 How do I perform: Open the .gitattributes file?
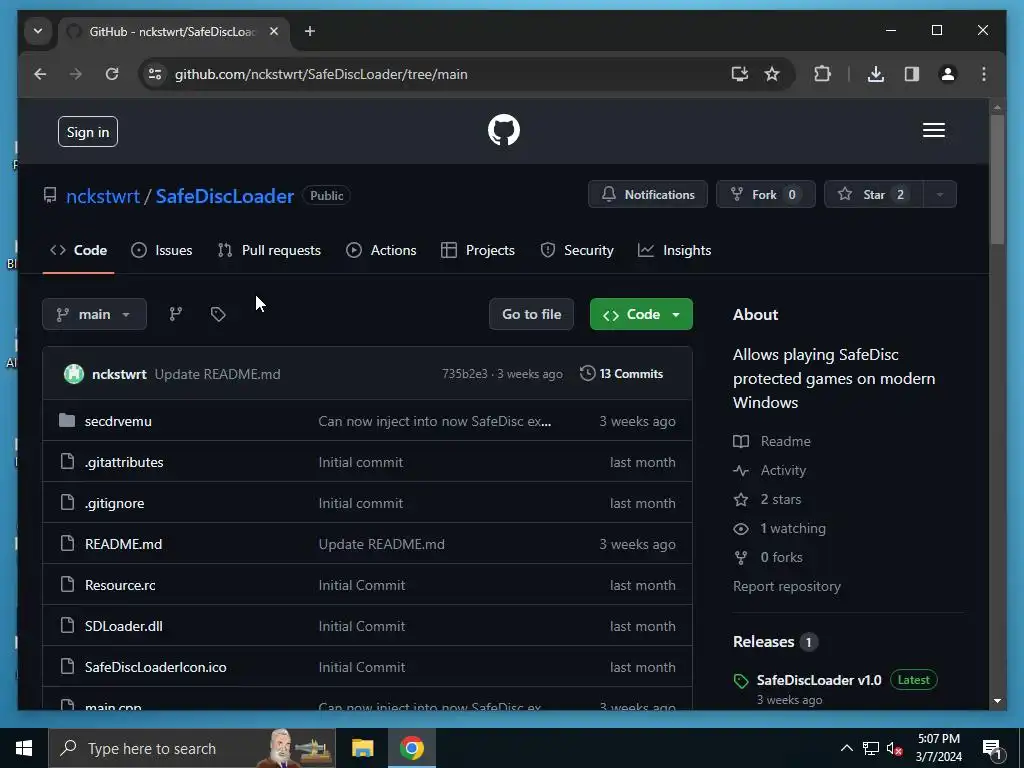click(124, 462)
